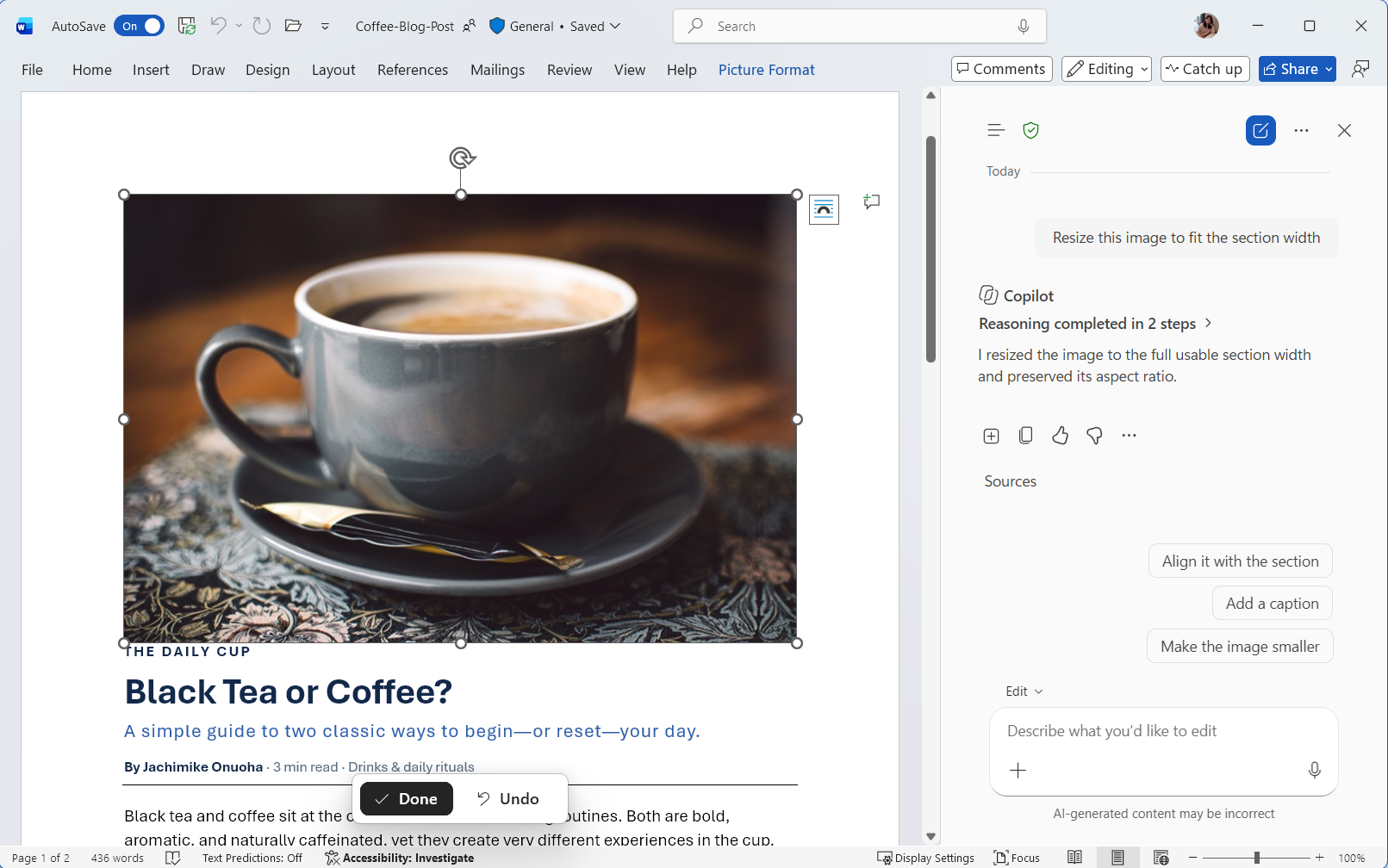Click the Catch up button

coord(1204,69)
